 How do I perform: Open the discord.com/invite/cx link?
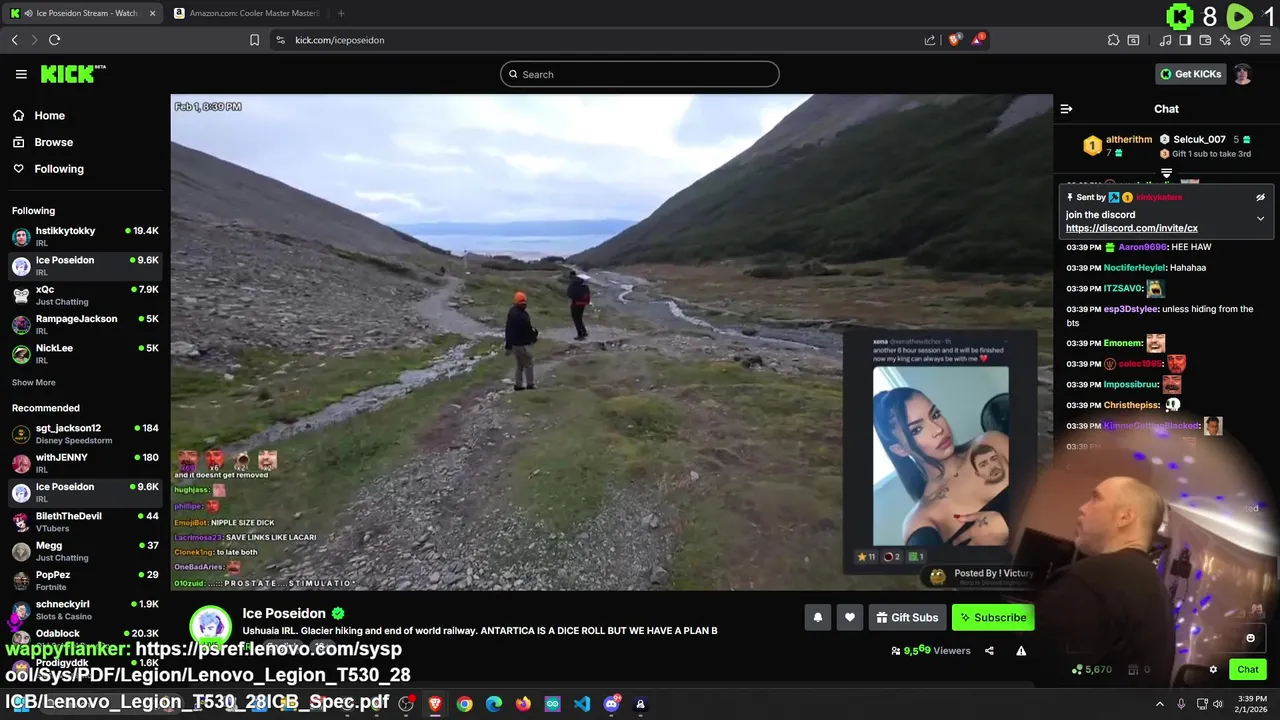[1132, 228]
